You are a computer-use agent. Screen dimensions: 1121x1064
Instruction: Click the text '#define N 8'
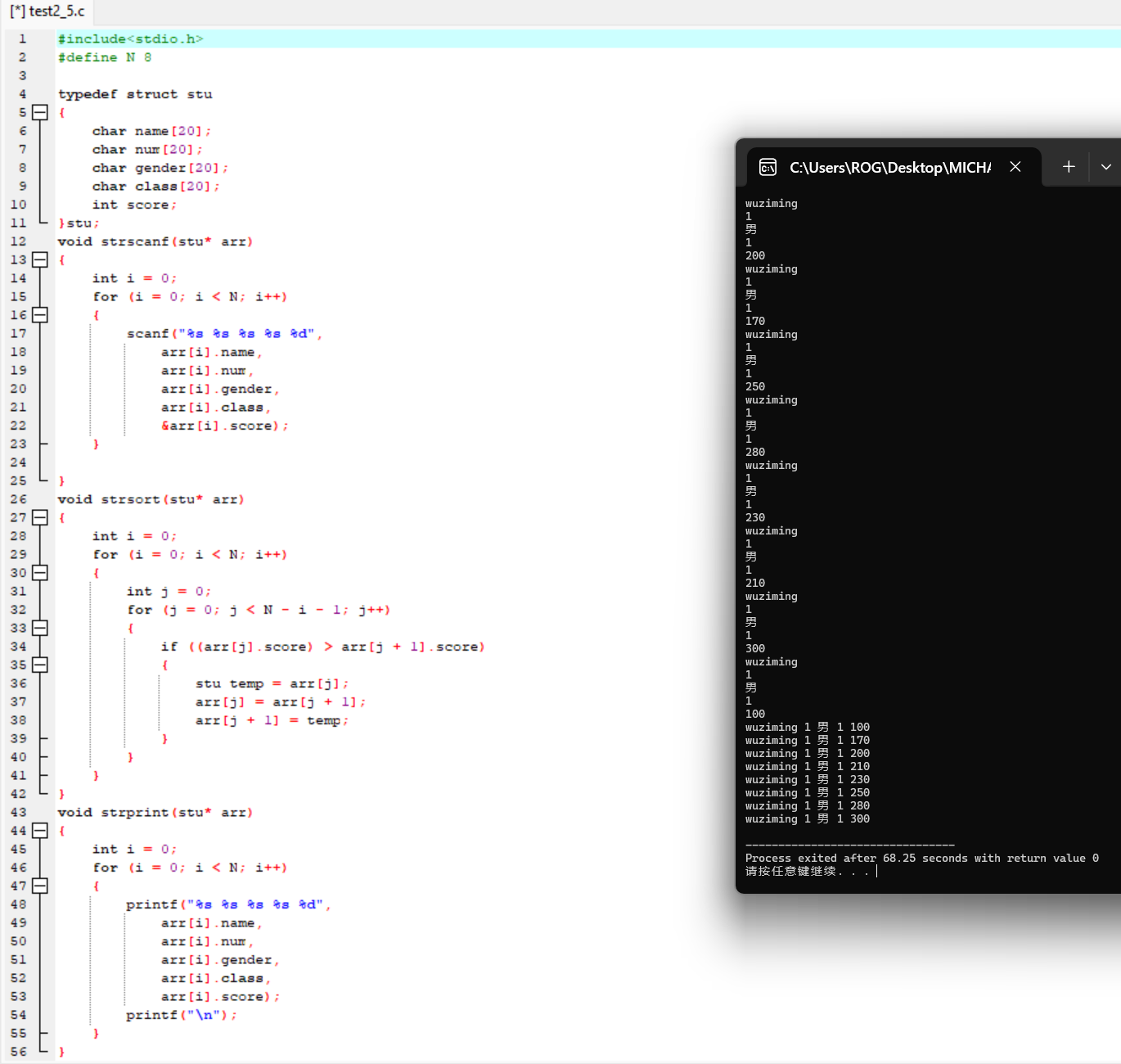[x=105, y=57]
